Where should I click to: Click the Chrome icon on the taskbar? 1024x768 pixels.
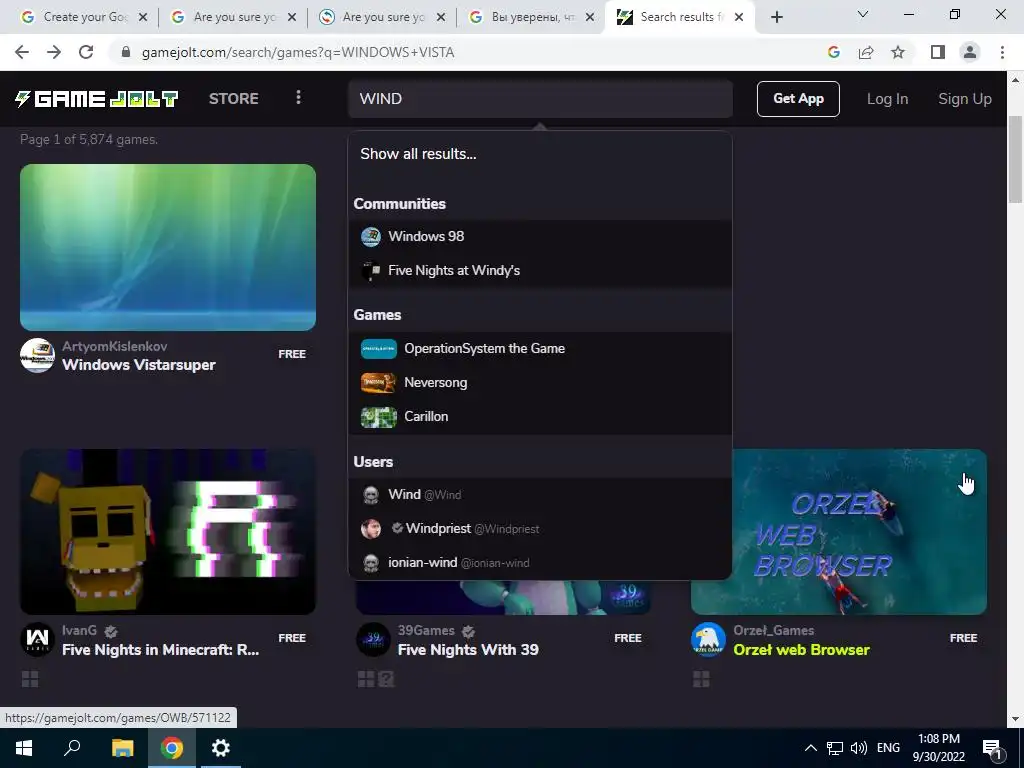point(172,748)
